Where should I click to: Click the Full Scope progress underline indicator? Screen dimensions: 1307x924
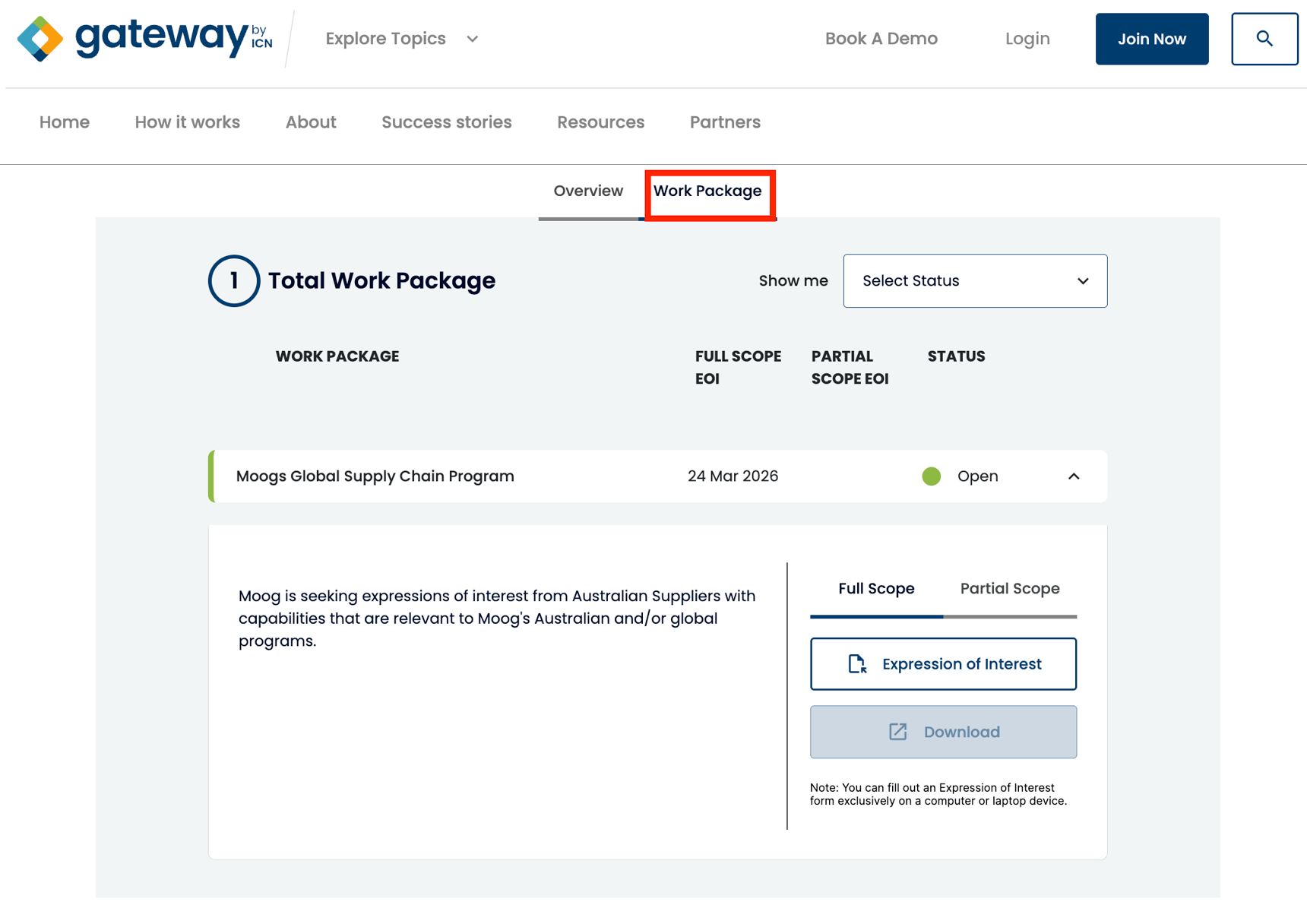tap(875, 616)
